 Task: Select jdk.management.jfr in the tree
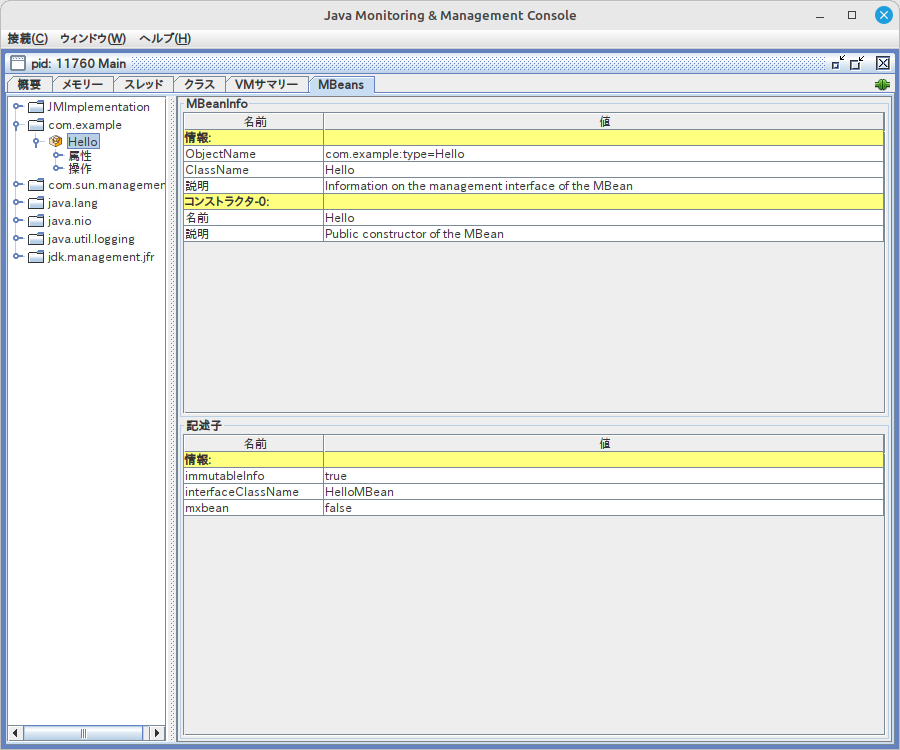click(101, 257)
